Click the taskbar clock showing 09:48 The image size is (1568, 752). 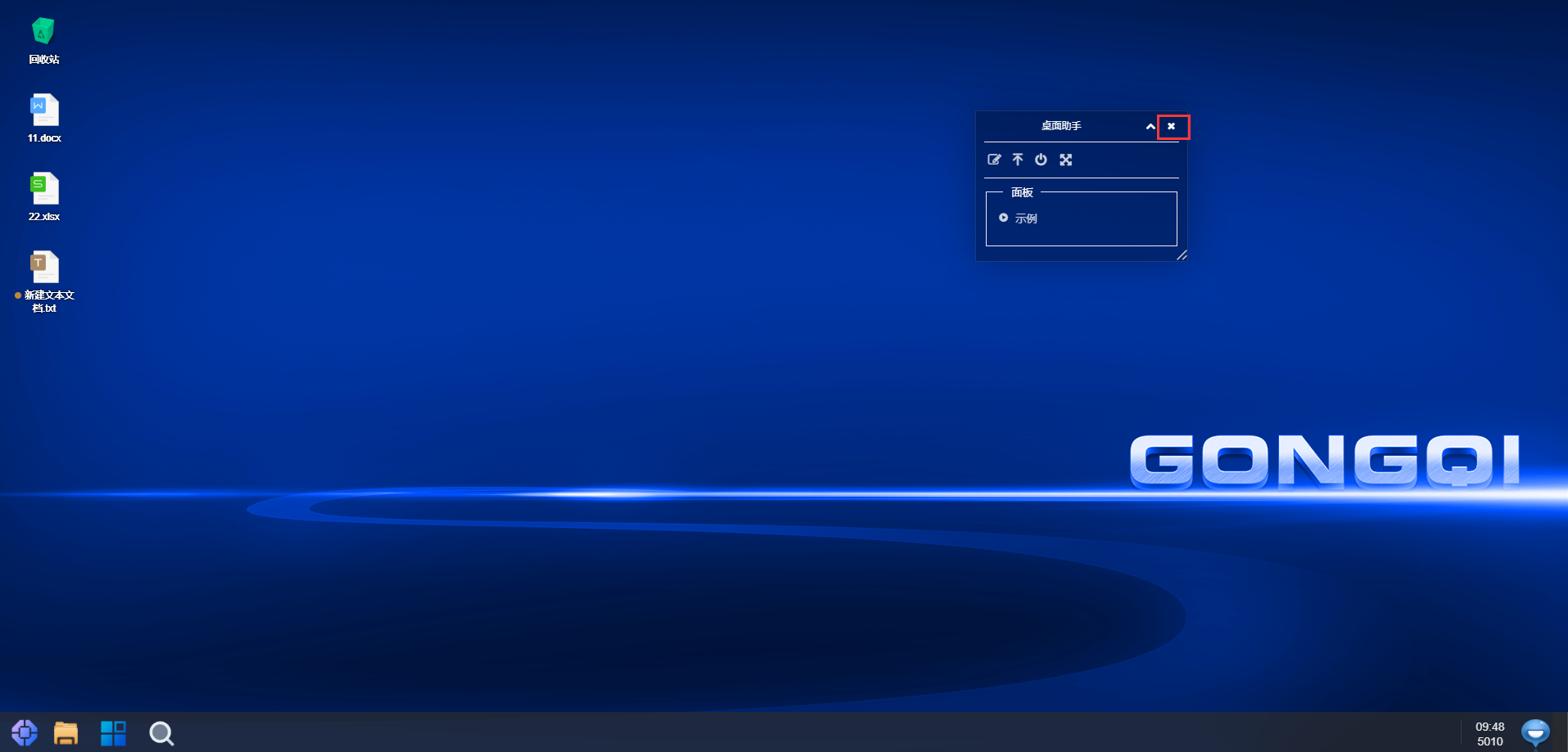coord(1489,727)
